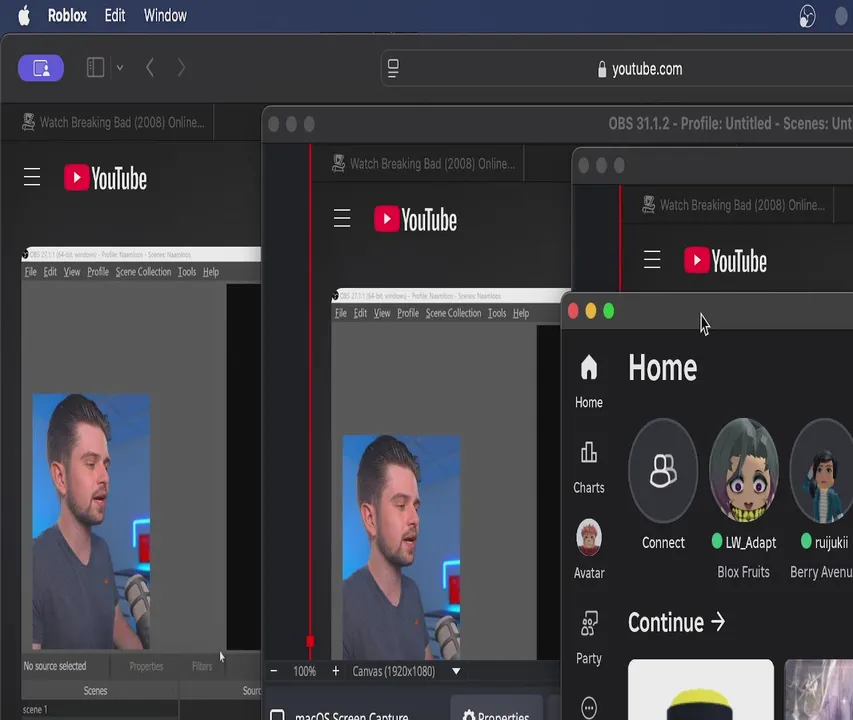Image resolution: width=853 pixels, height=720 pixels.
Task: Go forward with Safari forward arrow
Action: click(181, 67)
